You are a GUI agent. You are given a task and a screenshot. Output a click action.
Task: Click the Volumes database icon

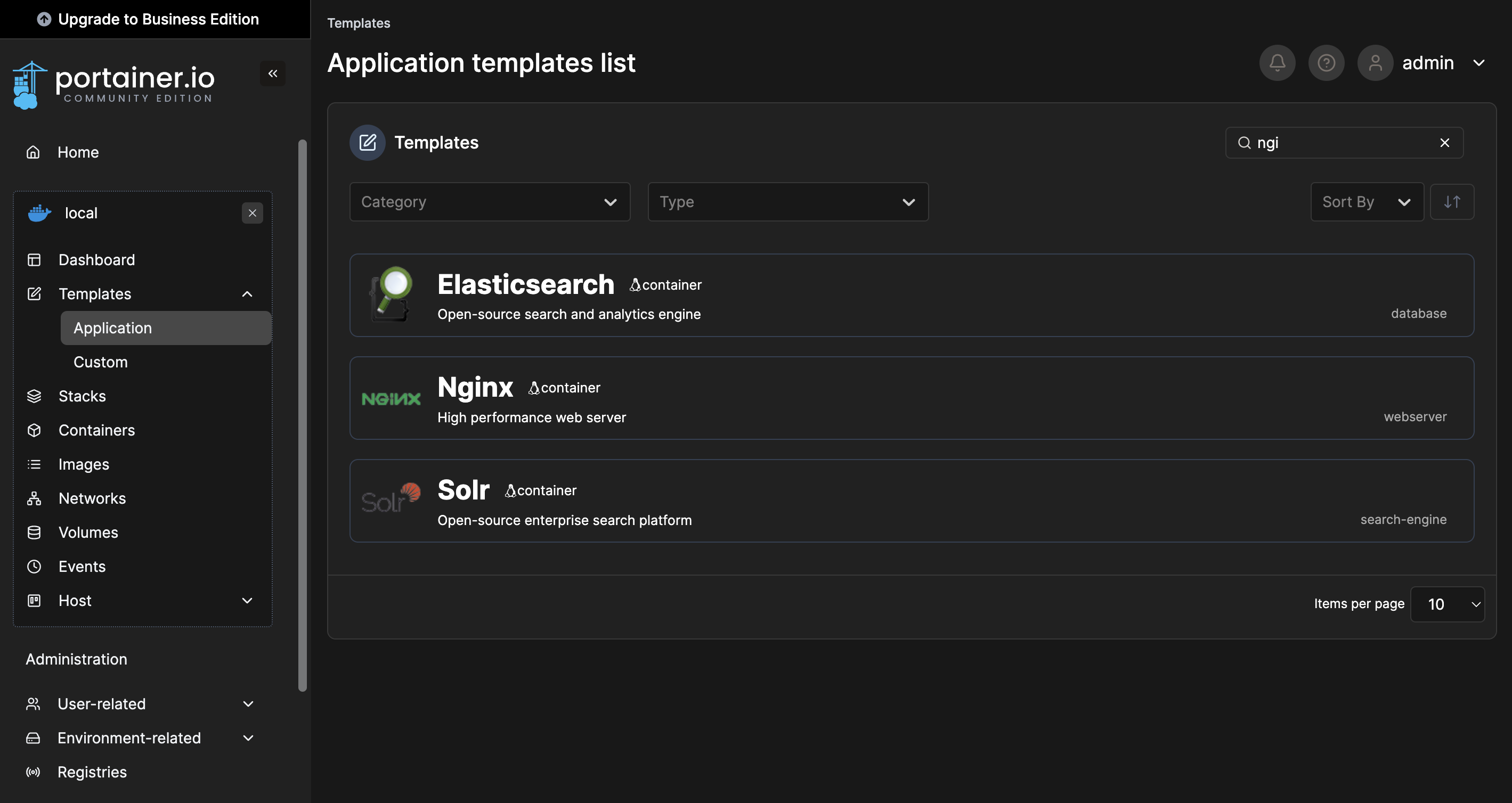point(34,532)
